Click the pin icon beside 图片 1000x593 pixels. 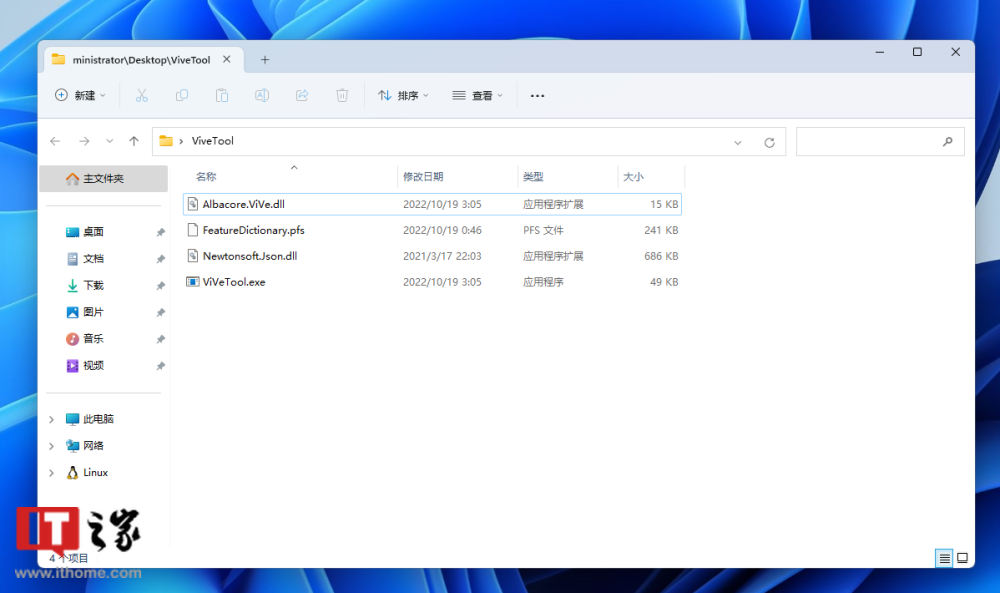tap(161, 312)
